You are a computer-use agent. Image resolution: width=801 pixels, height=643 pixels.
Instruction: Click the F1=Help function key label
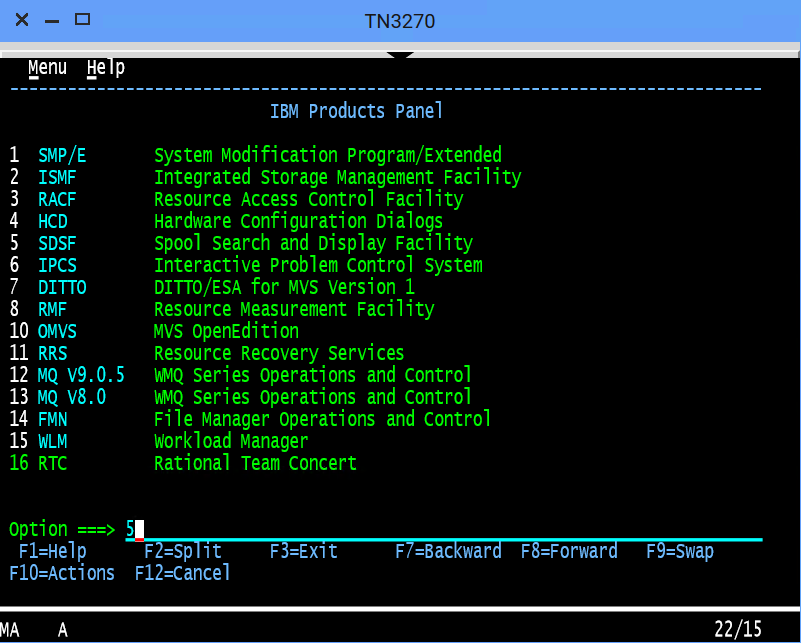pos(53,552)
